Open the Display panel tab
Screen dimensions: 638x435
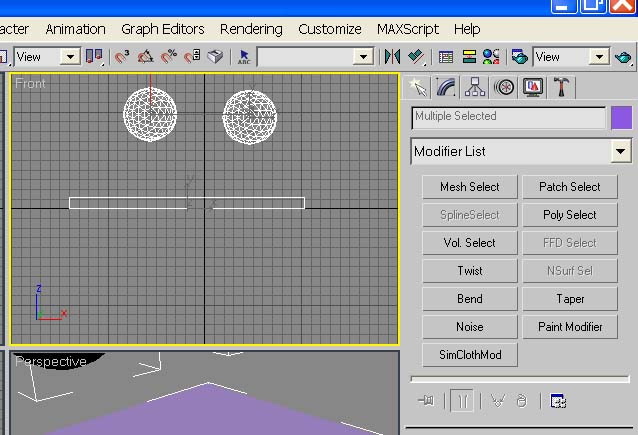[x=533, y=87]
